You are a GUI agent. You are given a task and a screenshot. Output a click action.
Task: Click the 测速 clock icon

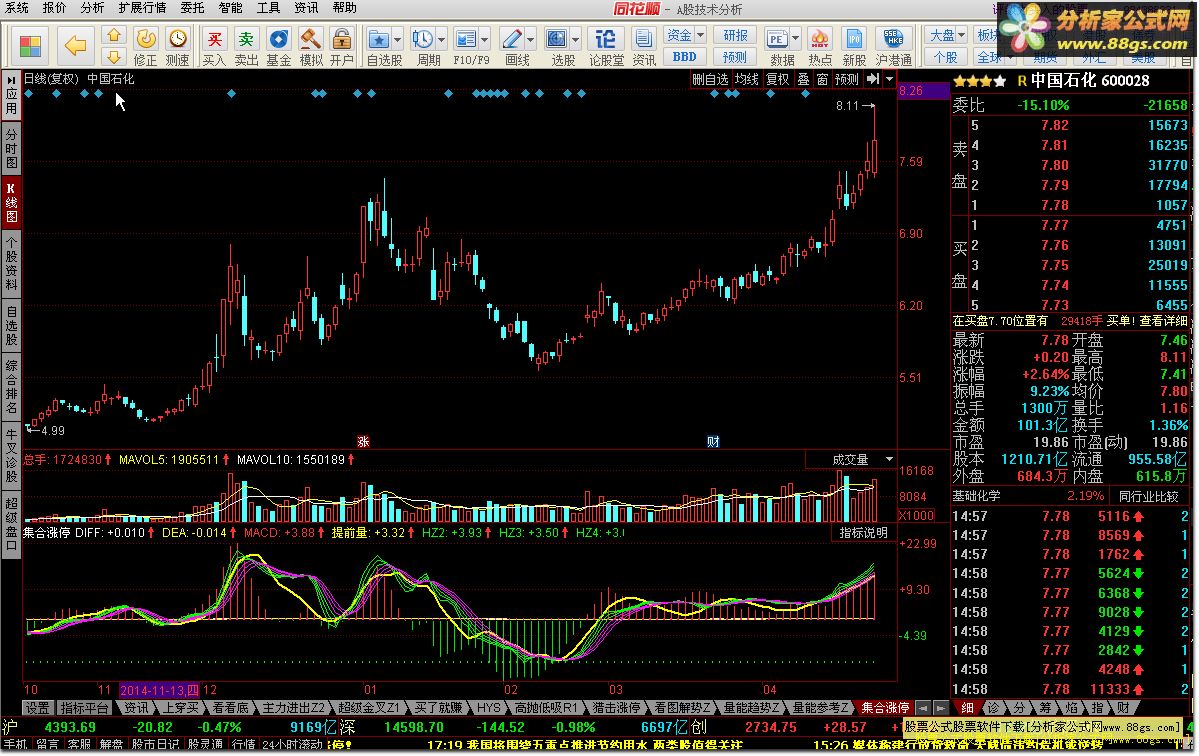click(177, 38)
